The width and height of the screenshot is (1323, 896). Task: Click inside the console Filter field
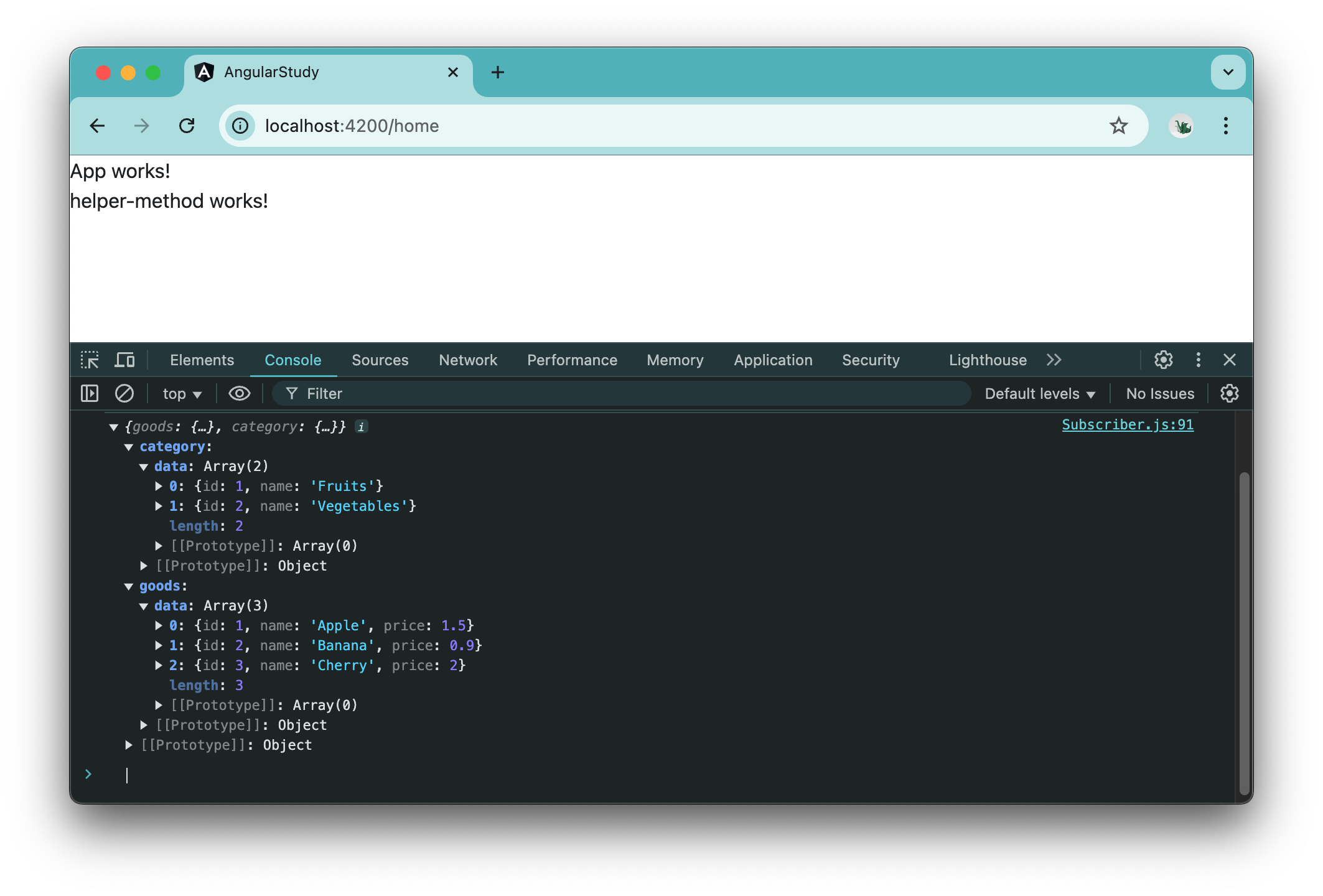point(436,393)
